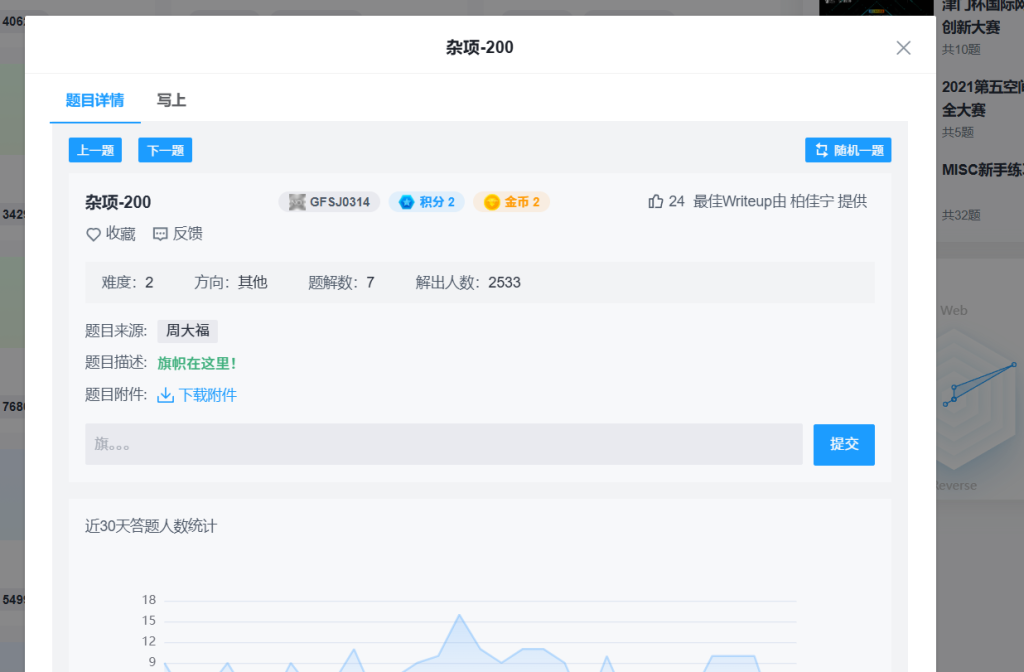Viewport: 1024px width, 672px height.
Task: Load a random challenge with 随机一题
Action: [x=848, y=150]
